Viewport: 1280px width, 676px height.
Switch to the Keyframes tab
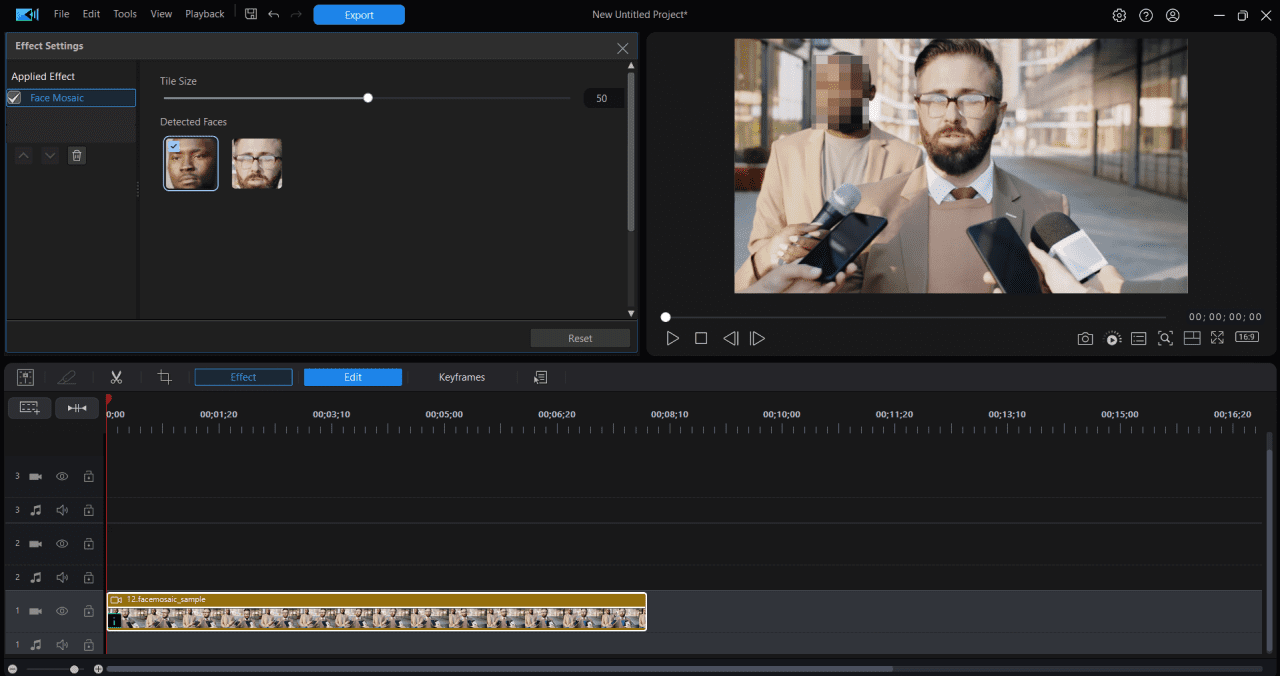461,377
